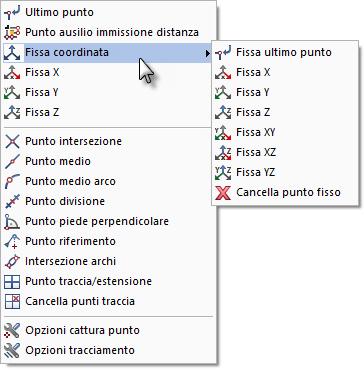Select the Intersezione archi icon
364x369 pixels.
[12, 262]
